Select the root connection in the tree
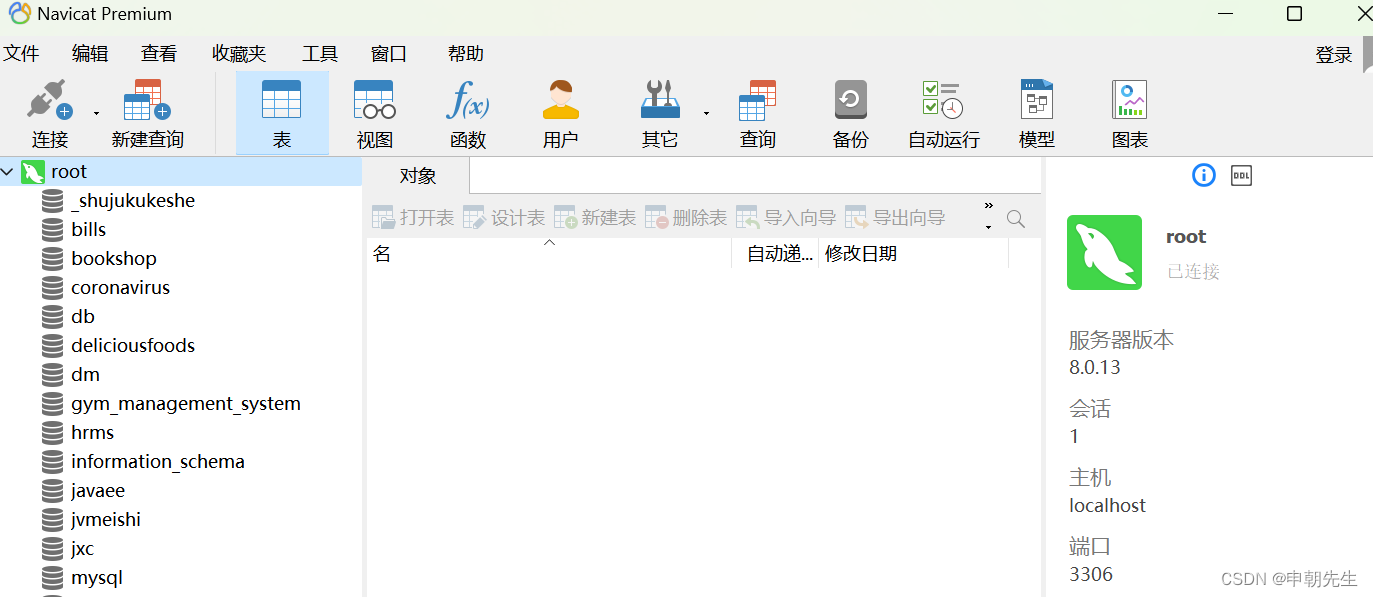1373x597 pixels. (69, 172)
